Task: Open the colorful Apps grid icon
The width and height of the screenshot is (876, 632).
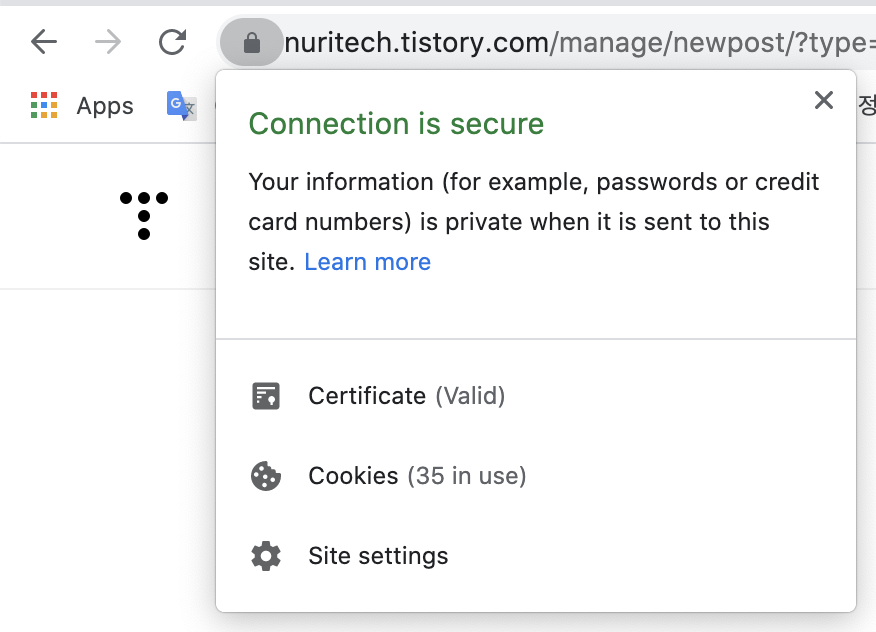Action: tap(44, 105)
